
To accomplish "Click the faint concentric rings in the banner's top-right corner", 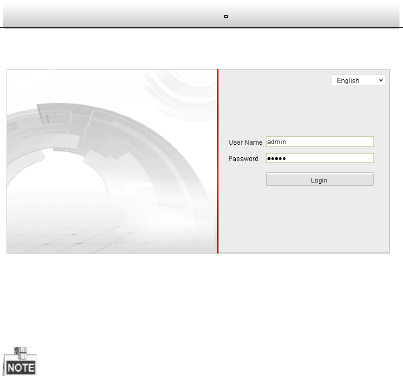I will 182,93.
